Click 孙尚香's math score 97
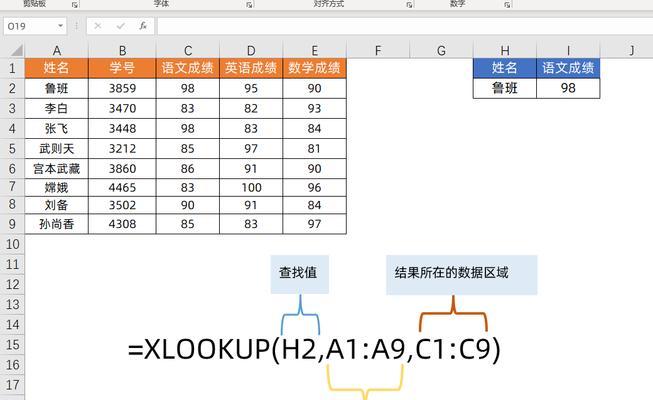This screenshot has height=400, width=653. pos(314,224)
